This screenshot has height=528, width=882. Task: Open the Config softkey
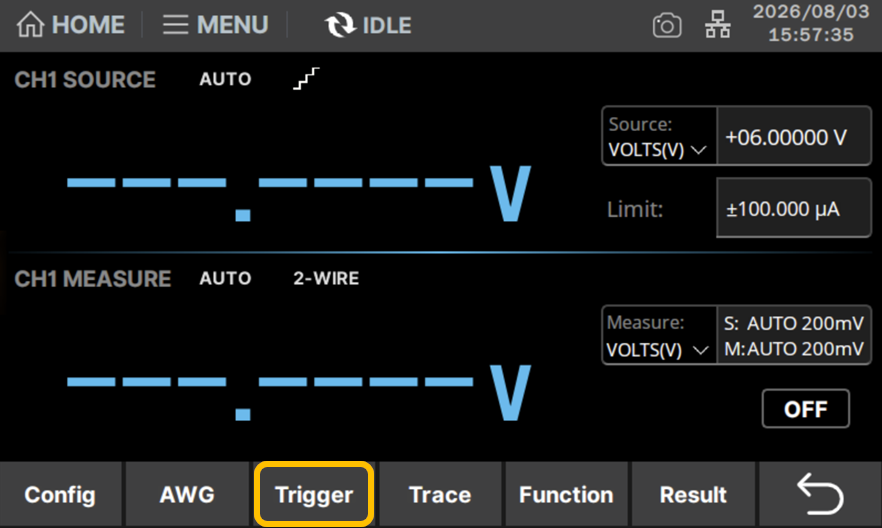point(60,495)
